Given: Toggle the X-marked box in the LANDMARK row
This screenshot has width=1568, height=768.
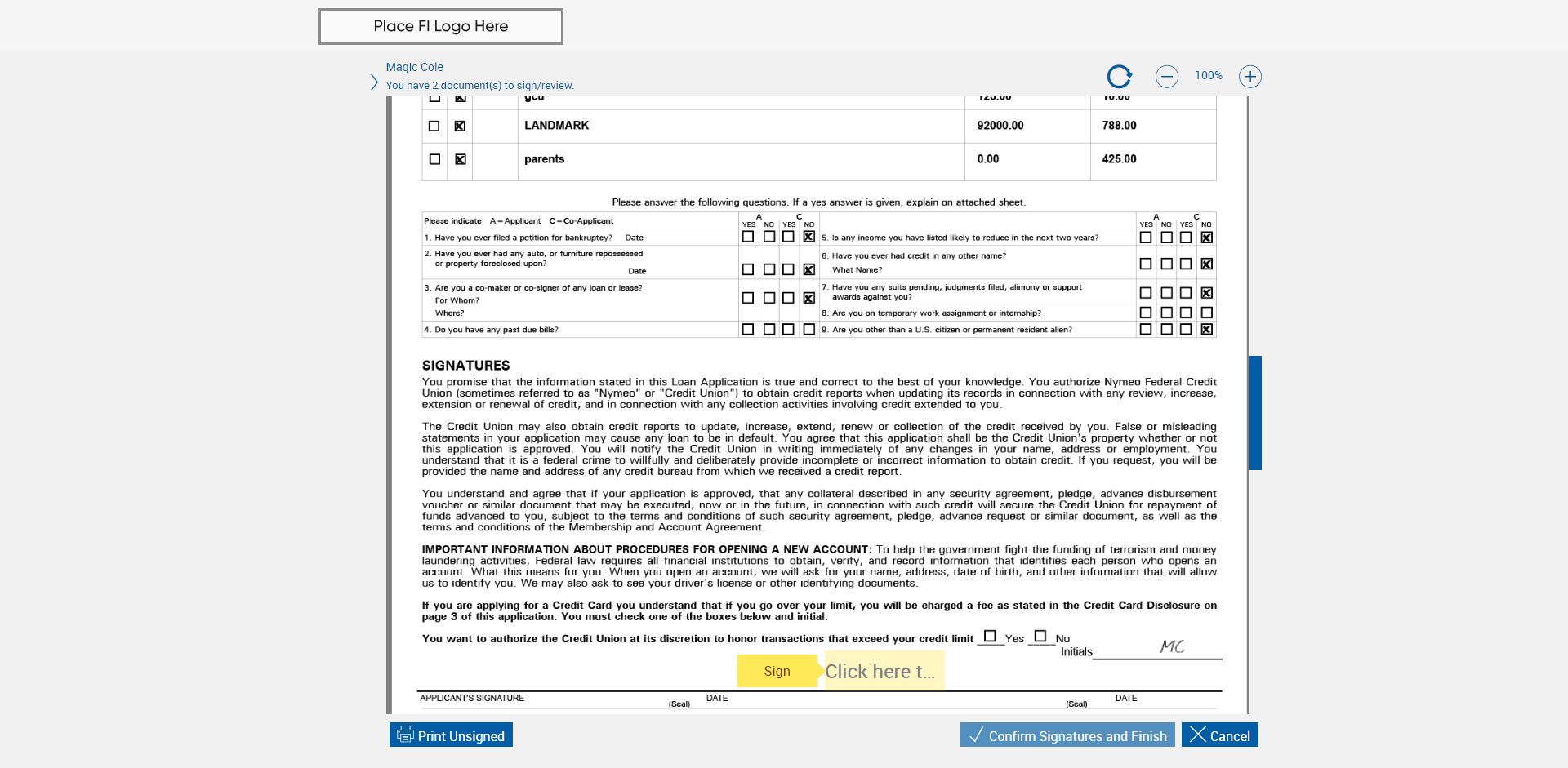Looking at the screenshot, I should coord(461,126).
